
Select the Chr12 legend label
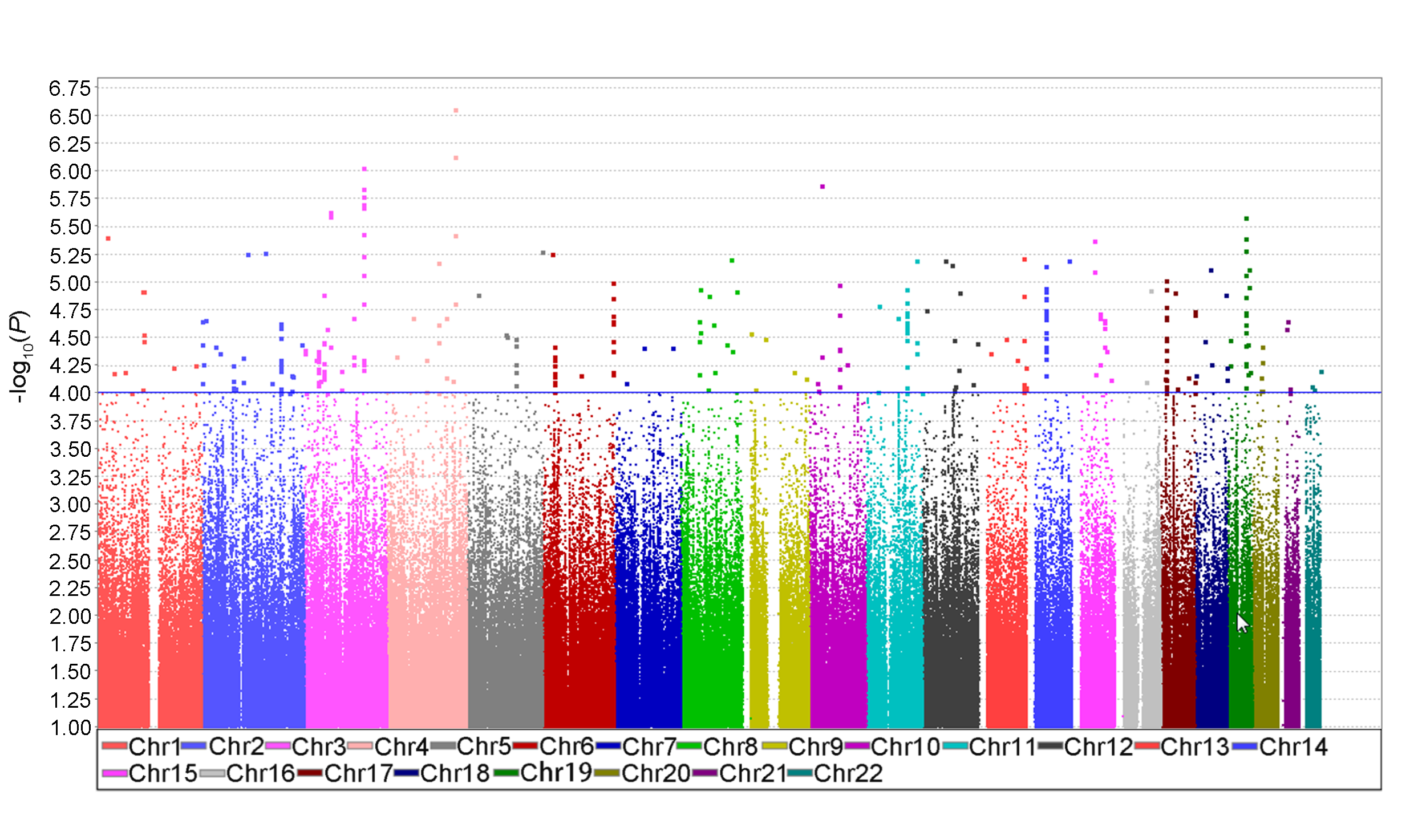[x=1098, y=746]
